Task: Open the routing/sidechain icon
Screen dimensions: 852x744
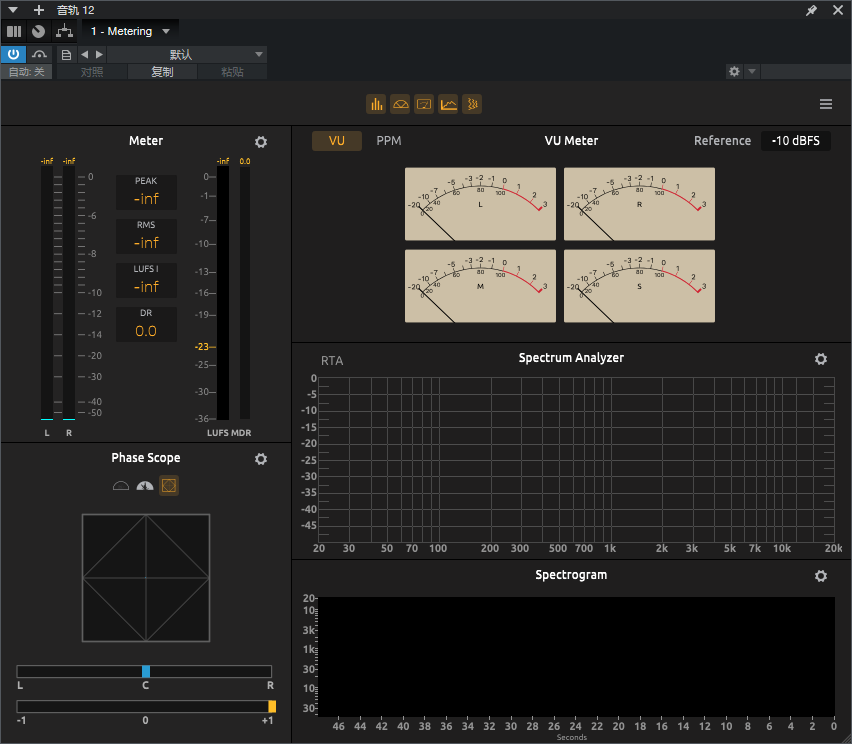Action: pos(65,32)
